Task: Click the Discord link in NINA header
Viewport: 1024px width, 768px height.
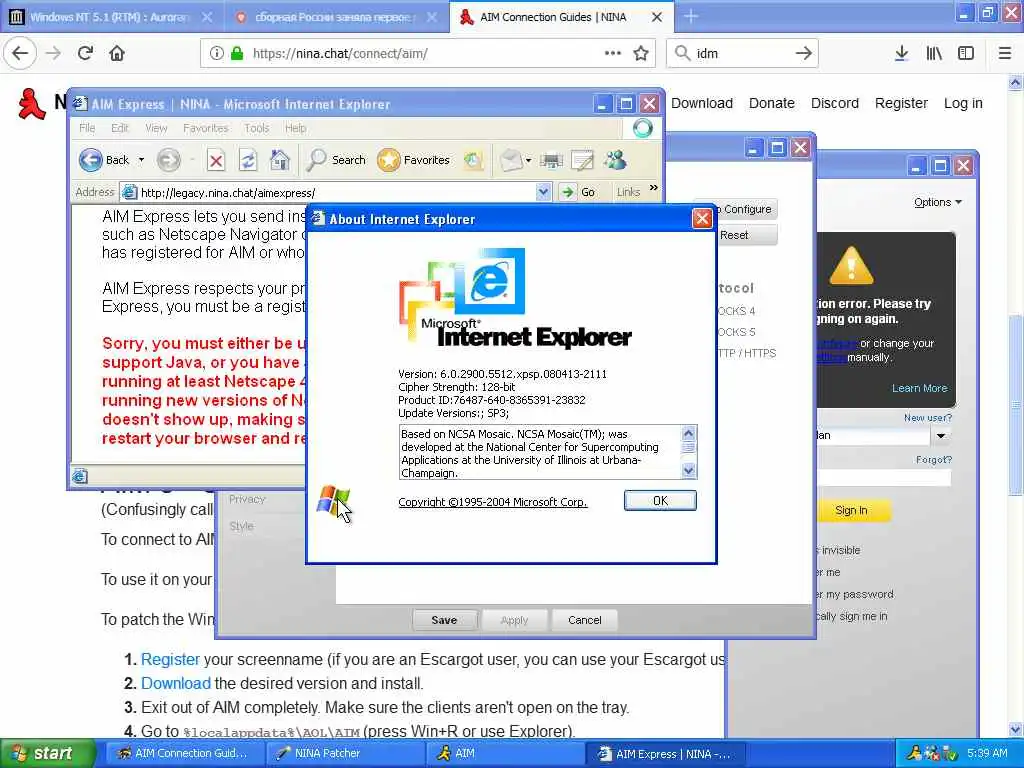Action: coord(835,103)
